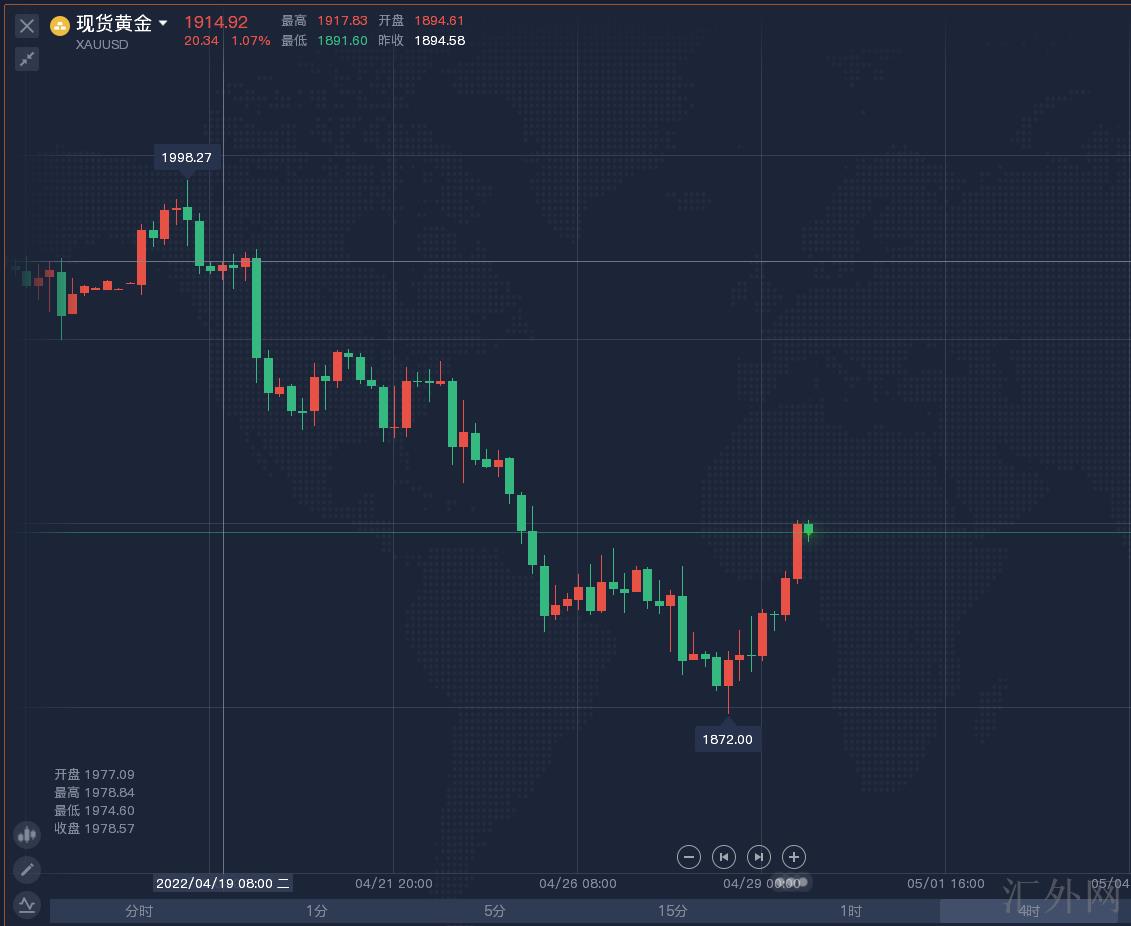Click the collapse/exit fullscreen arrows icon
Screen dimensions: 1131x926
point(27,59)
